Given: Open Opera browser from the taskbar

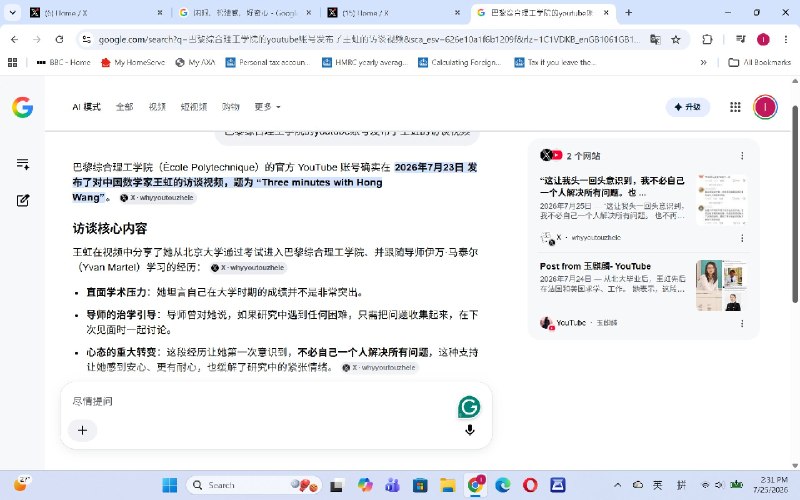Looking at the screenshot, I should pos(530,485).
